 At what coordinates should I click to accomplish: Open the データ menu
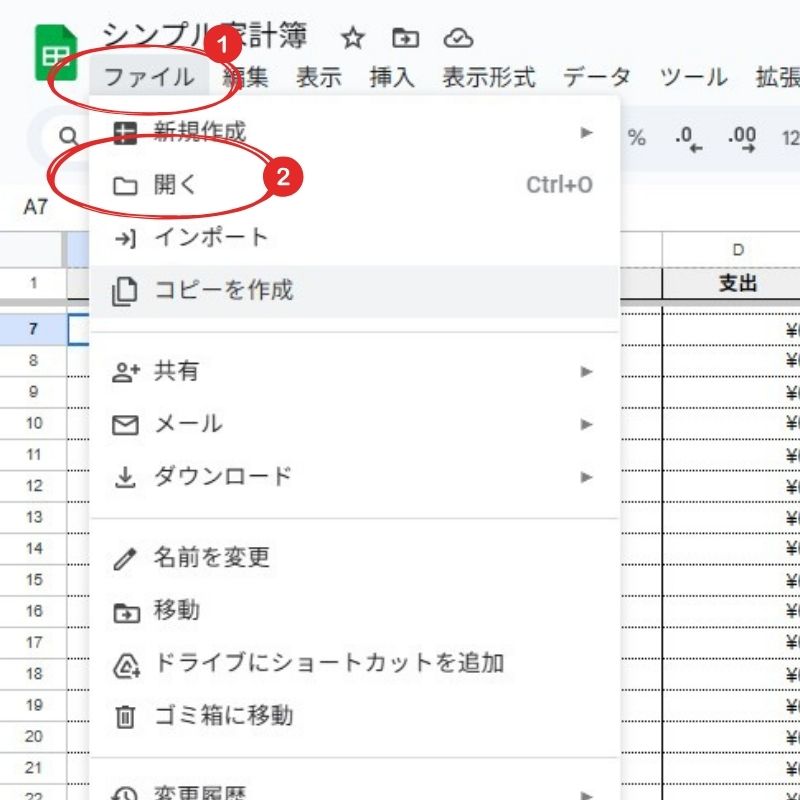(x=597, y=78)
